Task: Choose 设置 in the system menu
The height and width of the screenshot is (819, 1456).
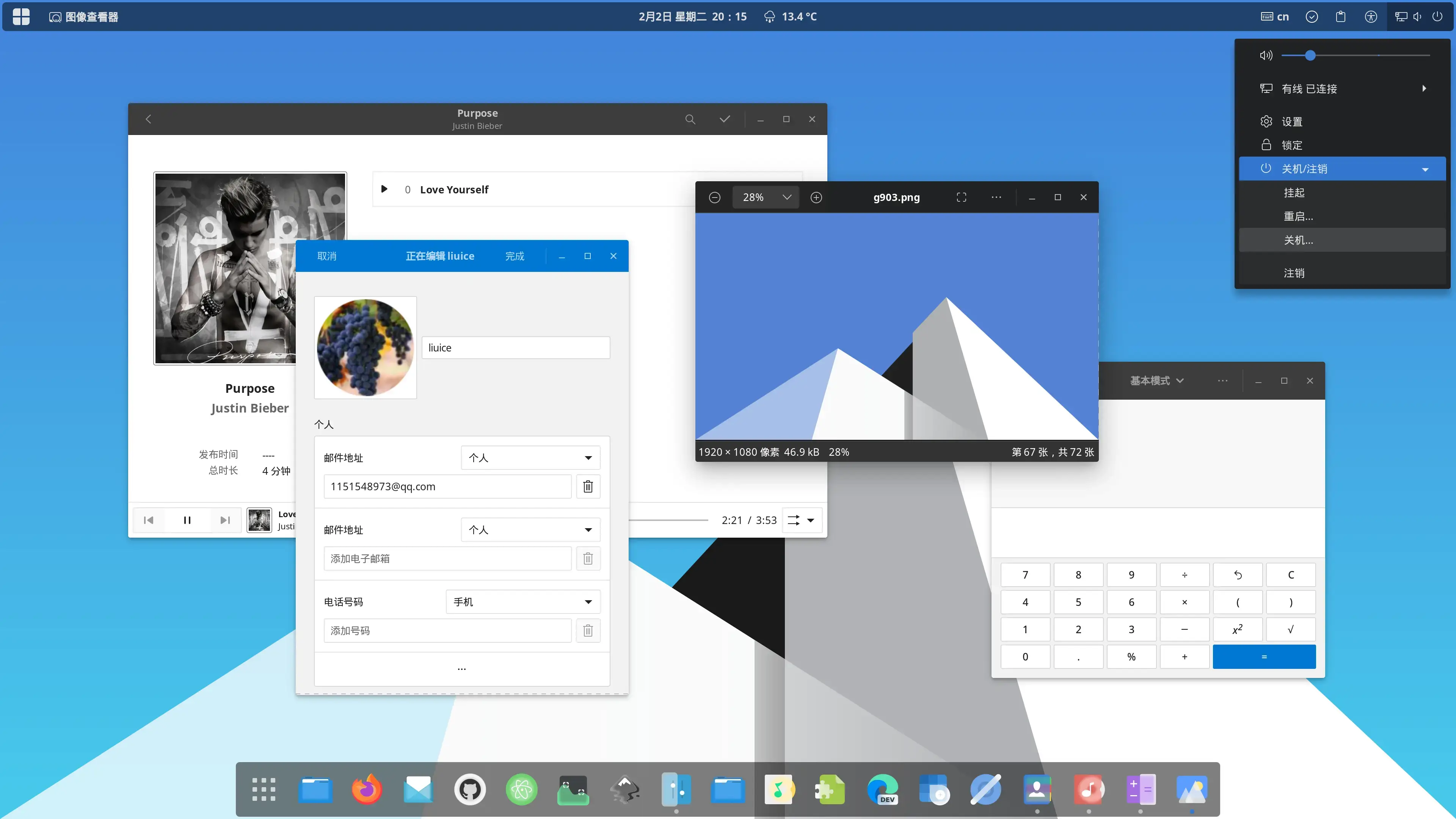Action: [1292, 121]
